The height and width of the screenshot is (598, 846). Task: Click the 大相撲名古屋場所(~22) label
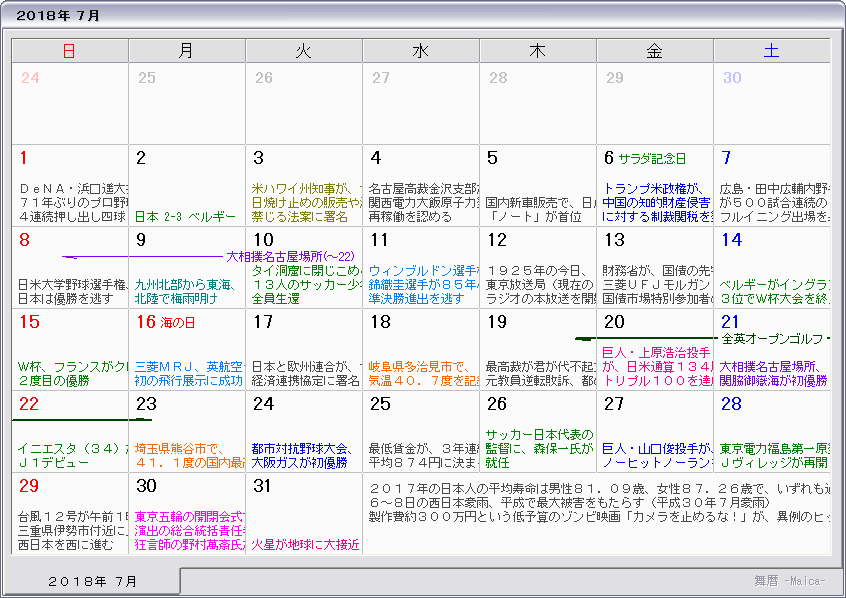point(290,257)
